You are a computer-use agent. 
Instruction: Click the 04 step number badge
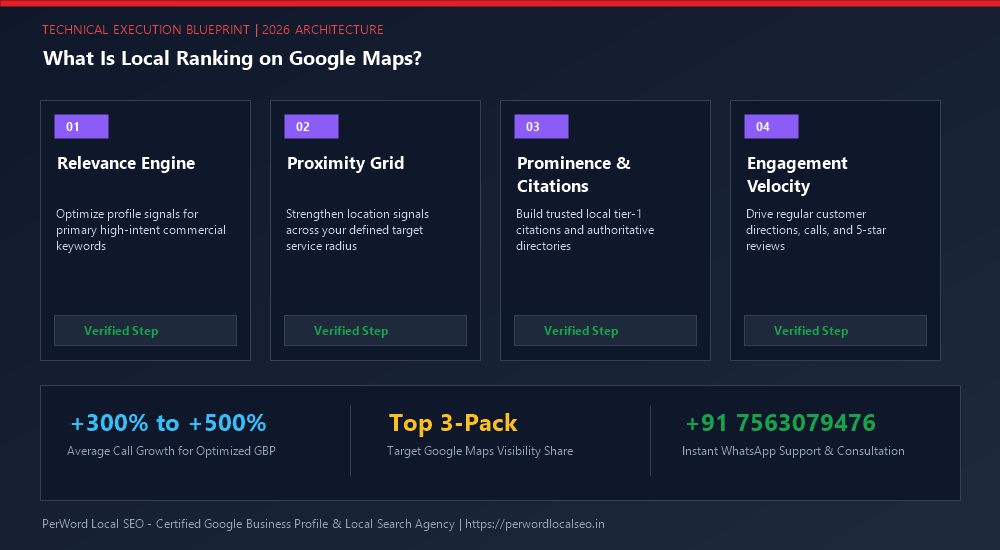[x=771, y=126]
